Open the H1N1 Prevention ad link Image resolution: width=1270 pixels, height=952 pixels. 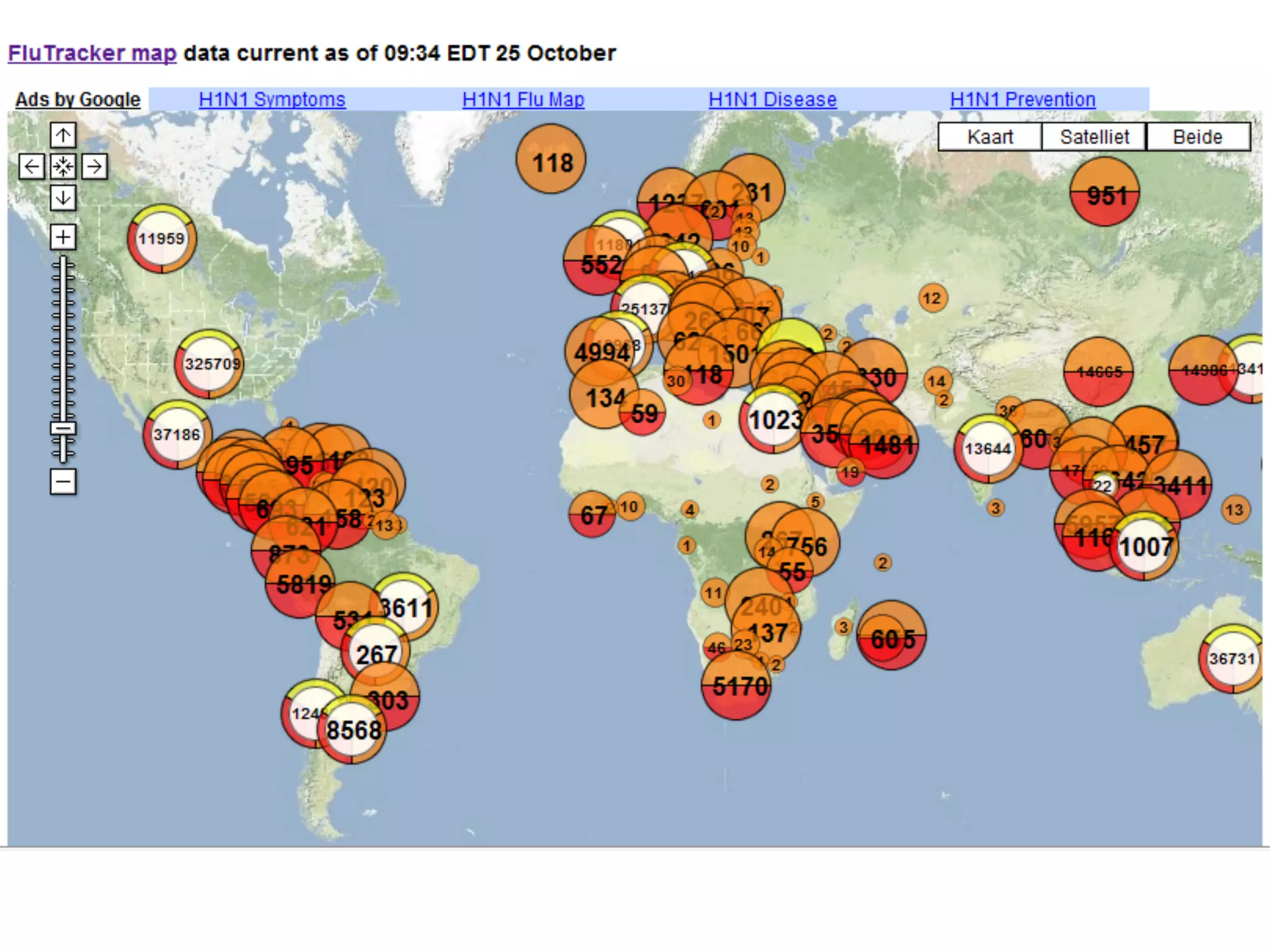tap(1022, 99)
